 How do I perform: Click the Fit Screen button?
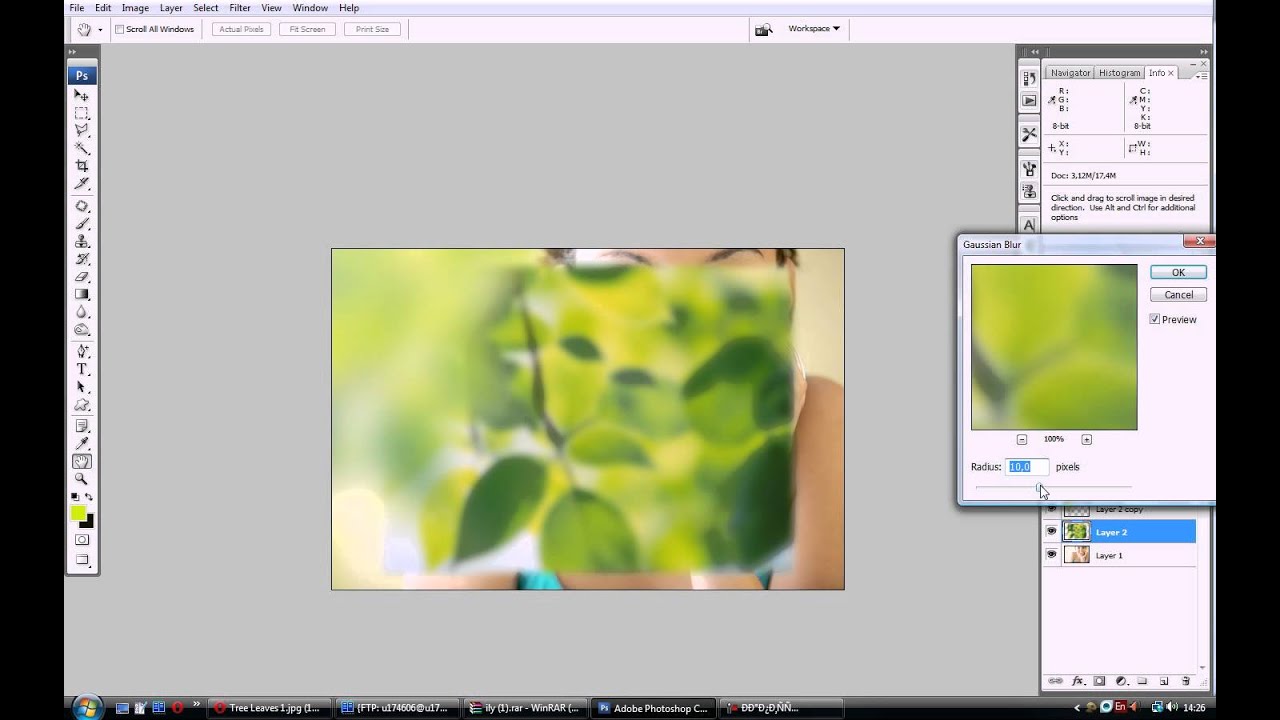coord(307,29)
